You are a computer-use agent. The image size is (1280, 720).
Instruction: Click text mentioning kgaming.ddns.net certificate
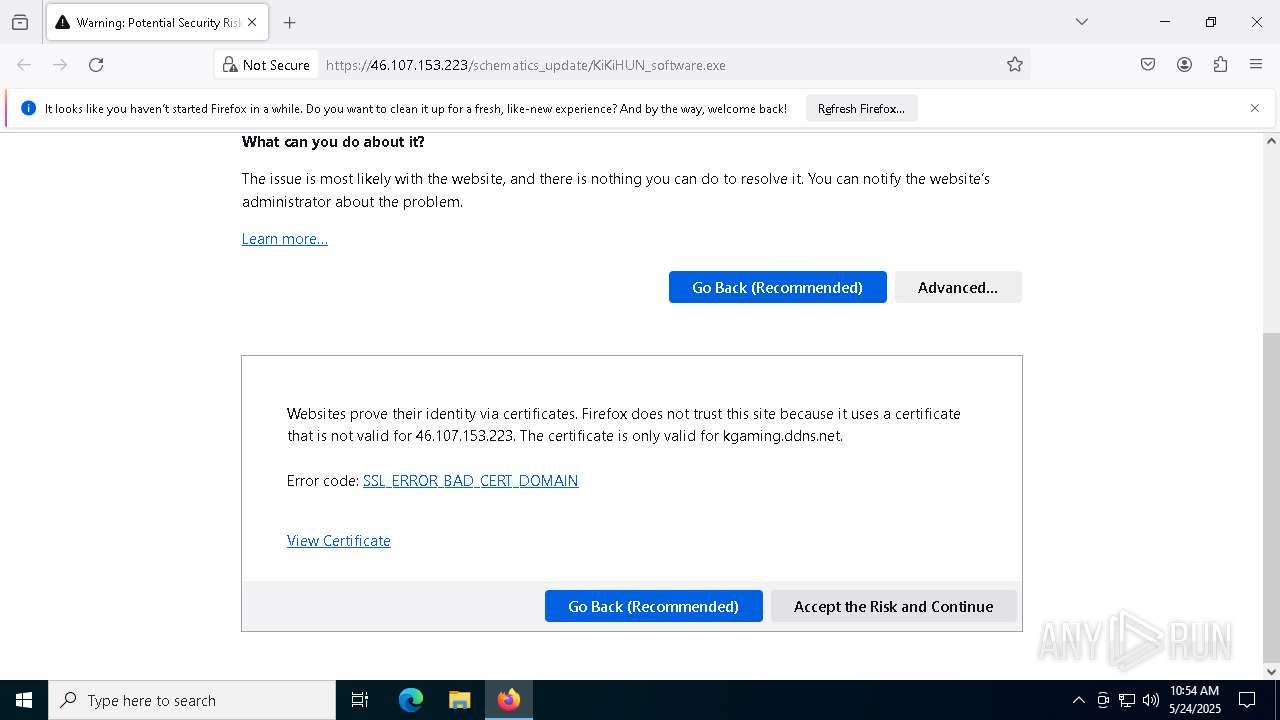point(624,425)
